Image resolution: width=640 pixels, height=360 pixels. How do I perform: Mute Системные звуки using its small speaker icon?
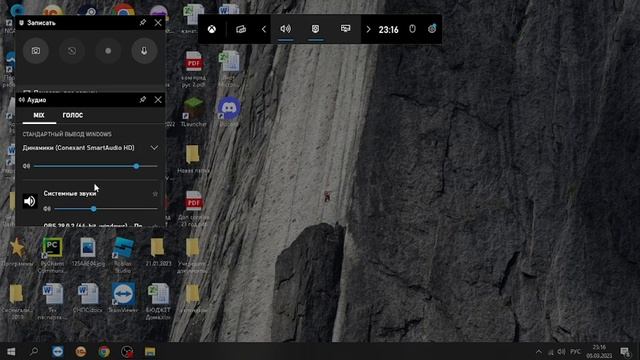(x=47, y=209)
